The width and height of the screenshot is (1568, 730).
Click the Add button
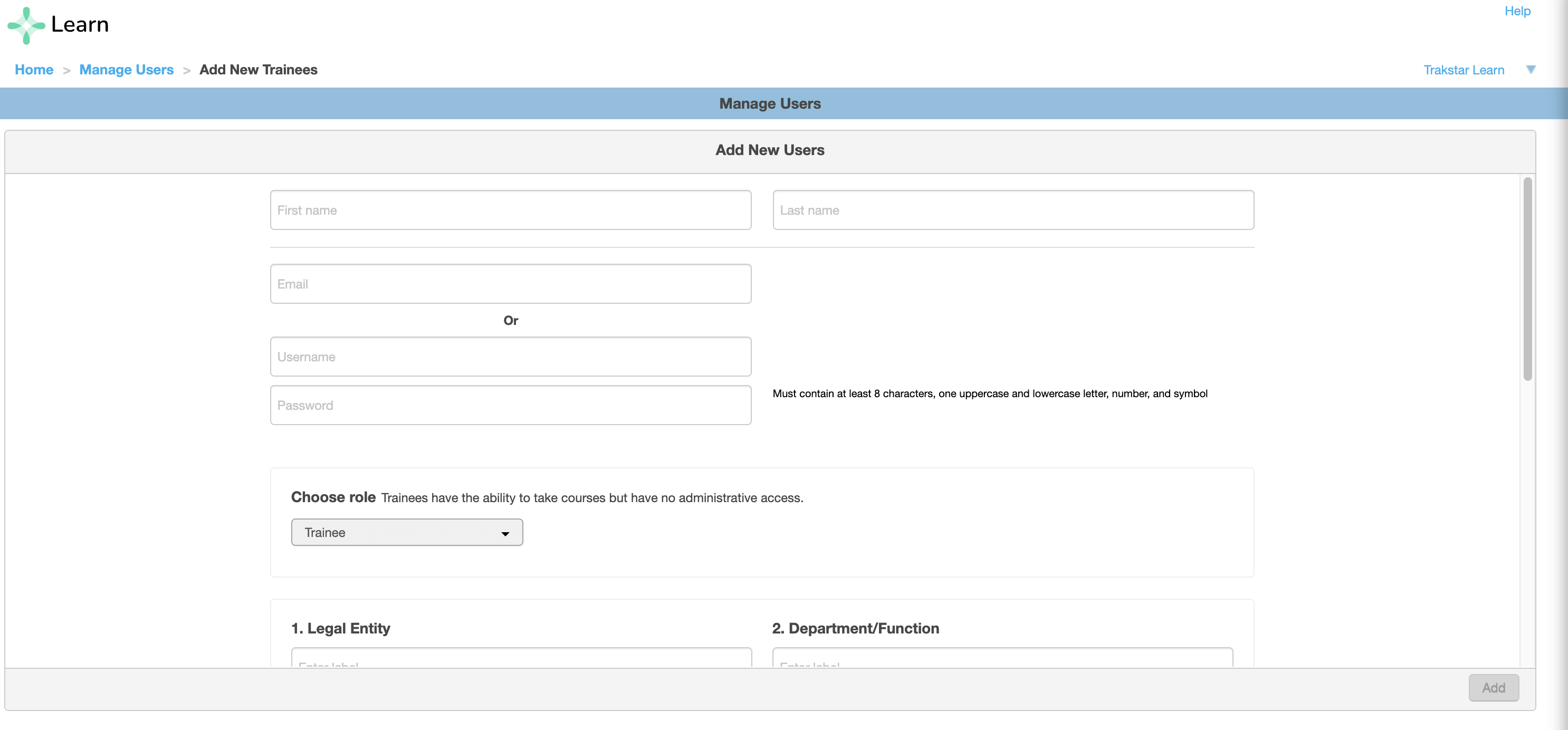[1494, 687]
